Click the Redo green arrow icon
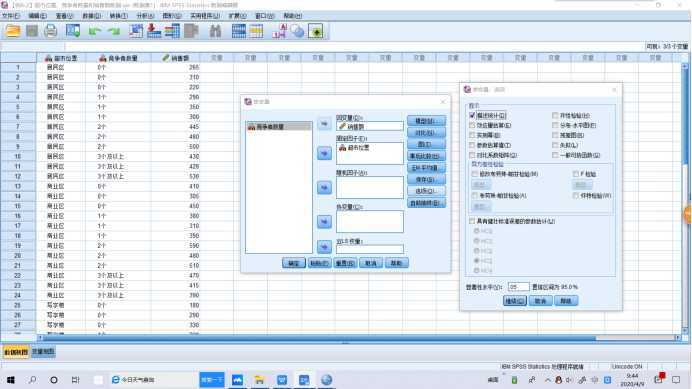692x389 pixels. tap(114, 31)
